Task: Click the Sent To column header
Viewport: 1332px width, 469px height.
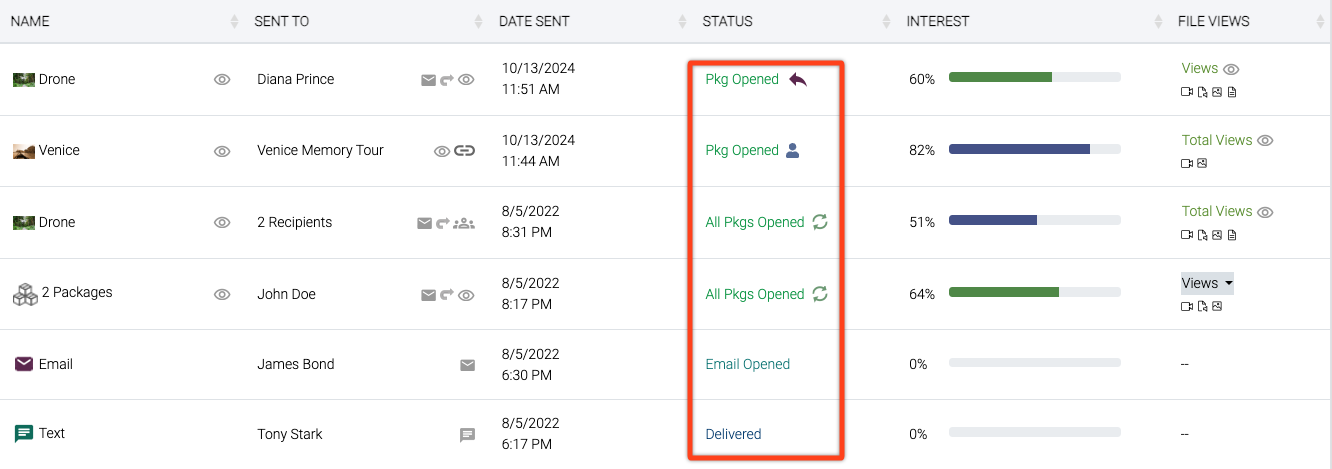Action: click(x=282, y=21)
